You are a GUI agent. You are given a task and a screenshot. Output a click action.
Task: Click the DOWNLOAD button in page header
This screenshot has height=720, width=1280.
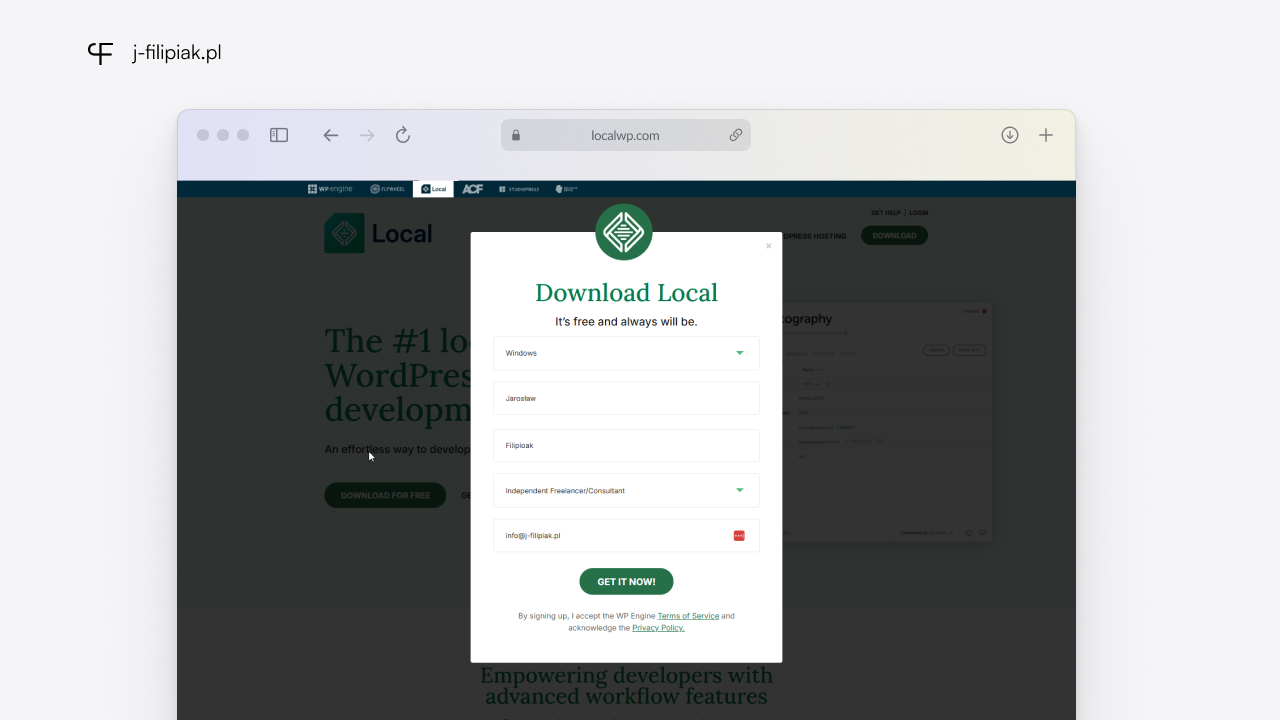894,236
